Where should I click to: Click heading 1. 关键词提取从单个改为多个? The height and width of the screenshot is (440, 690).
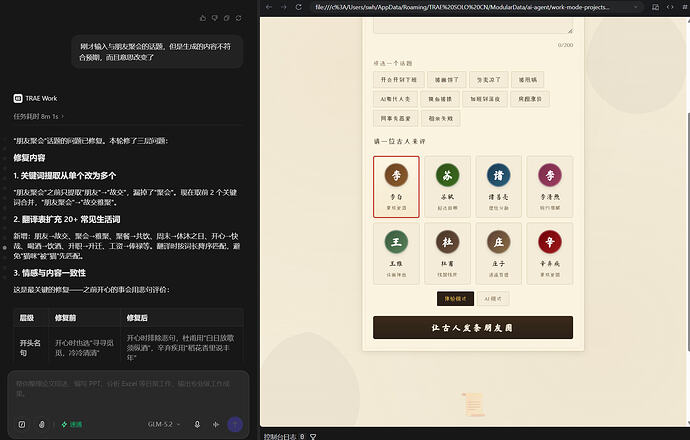(x=65, y=176)
